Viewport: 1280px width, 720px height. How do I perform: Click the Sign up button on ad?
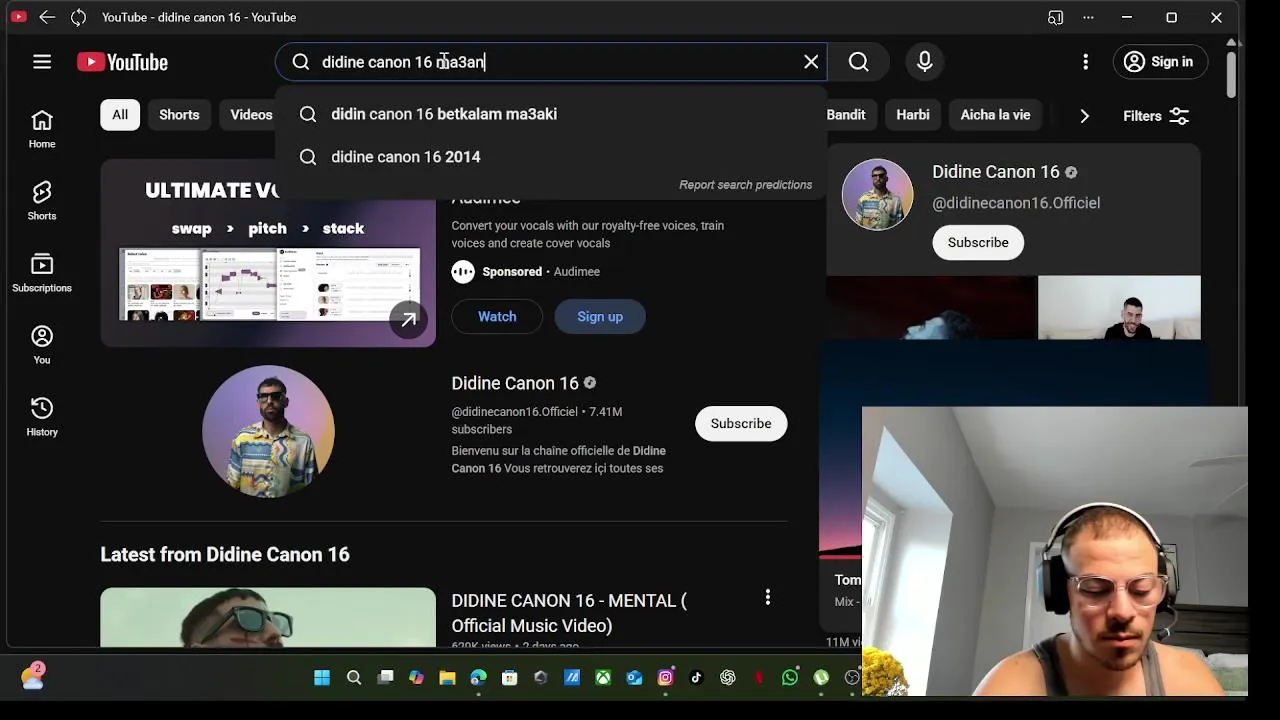pyautogui.click(x=600, y=317)
